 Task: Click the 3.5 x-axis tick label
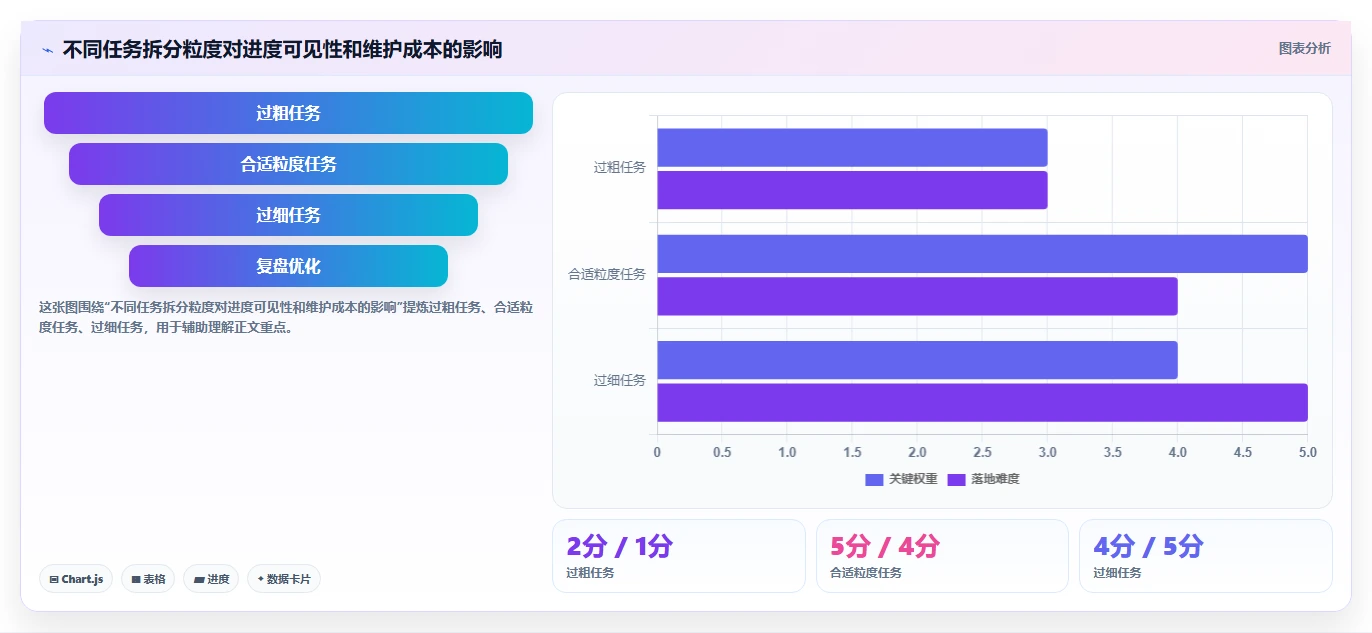[1112, 452]
